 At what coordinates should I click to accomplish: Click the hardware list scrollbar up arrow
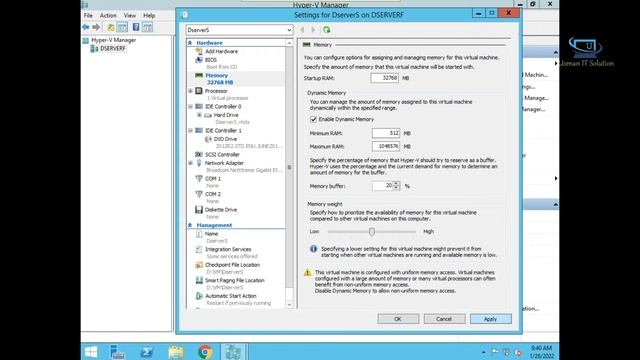pyautogui.click(x=289, y=43)
